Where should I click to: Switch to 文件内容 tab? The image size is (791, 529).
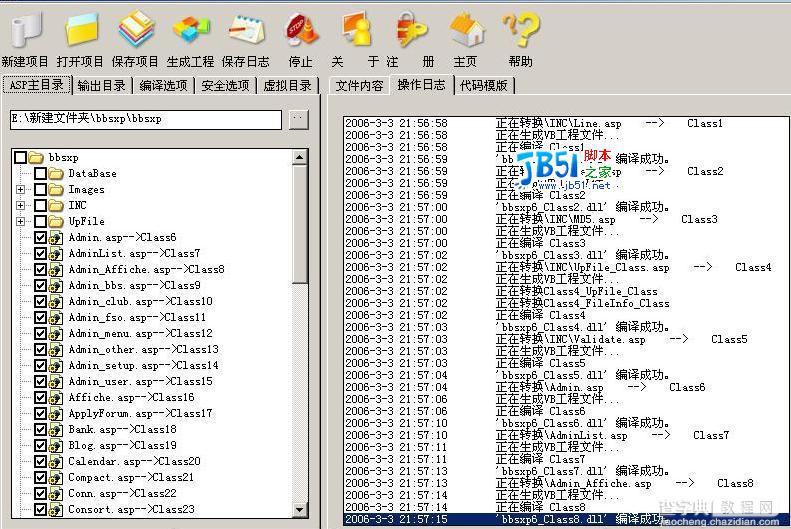pos(360,85)
